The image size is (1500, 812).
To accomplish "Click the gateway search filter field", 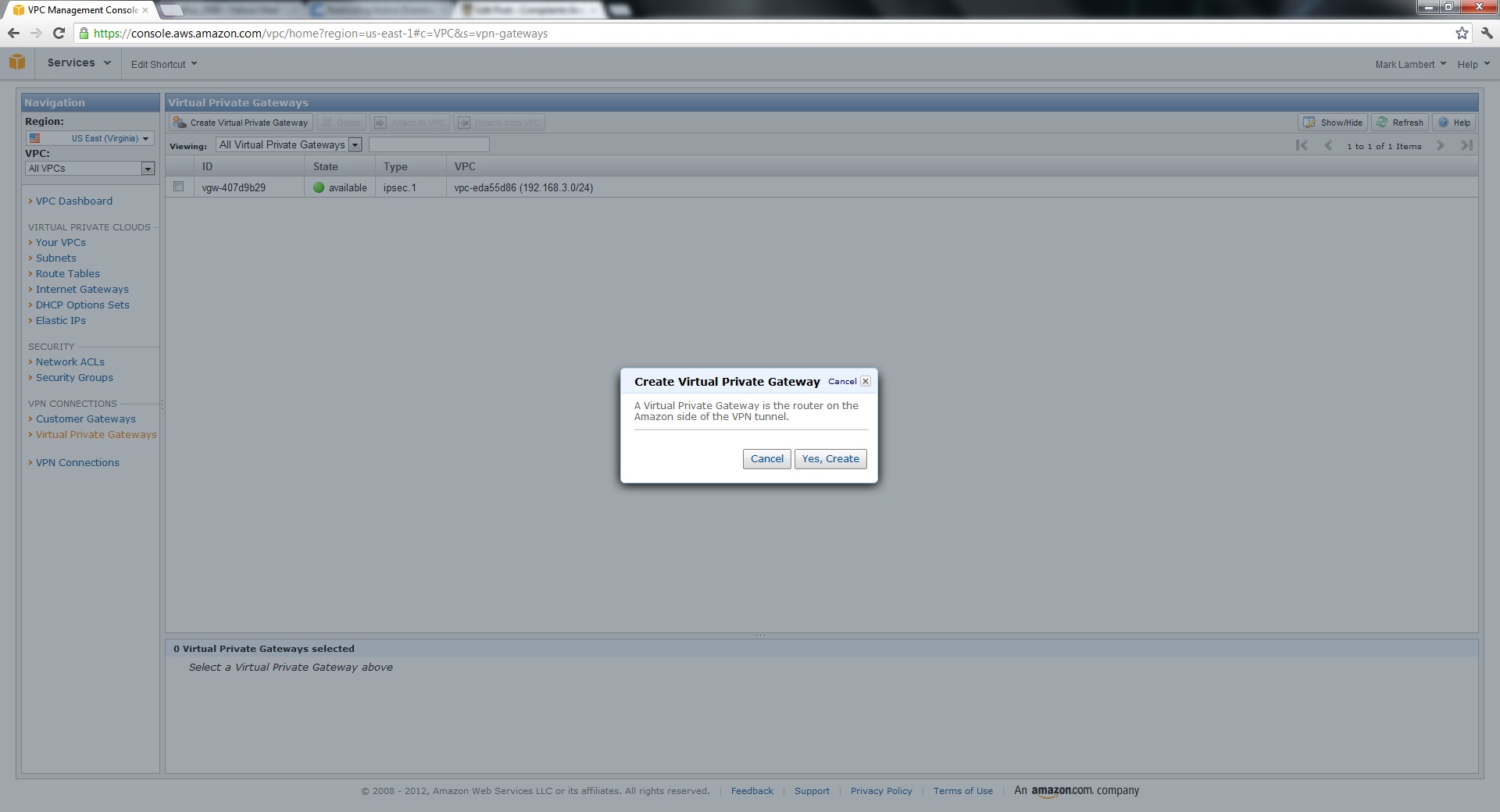I will (x=429, y=144).
